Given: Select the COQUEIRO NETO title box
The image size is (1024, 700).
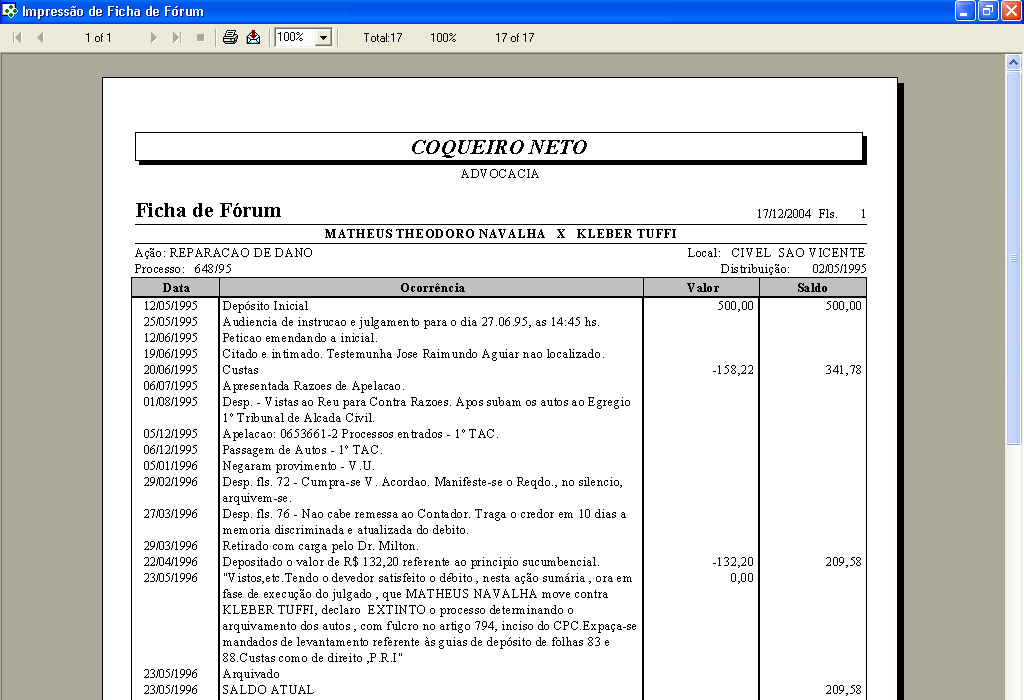Looking at the screenshot, I should [x=498, y=147].
